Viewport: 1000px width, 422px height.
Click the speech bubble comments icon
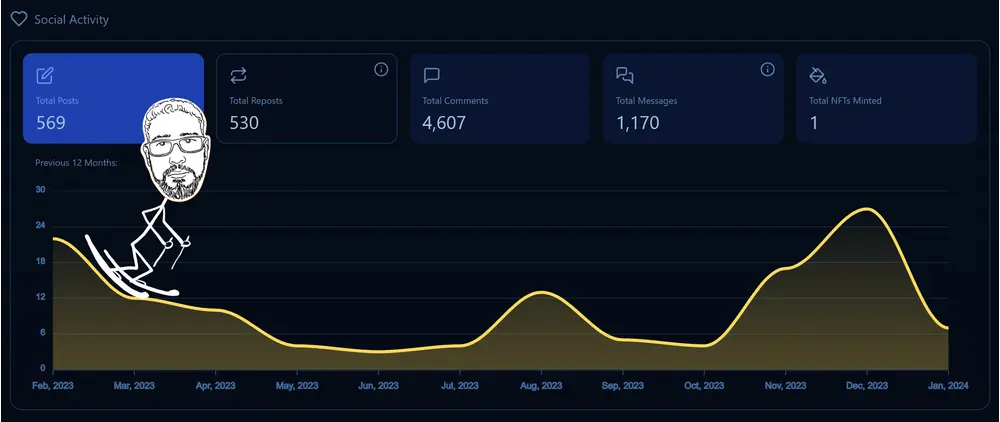[431, 75]
